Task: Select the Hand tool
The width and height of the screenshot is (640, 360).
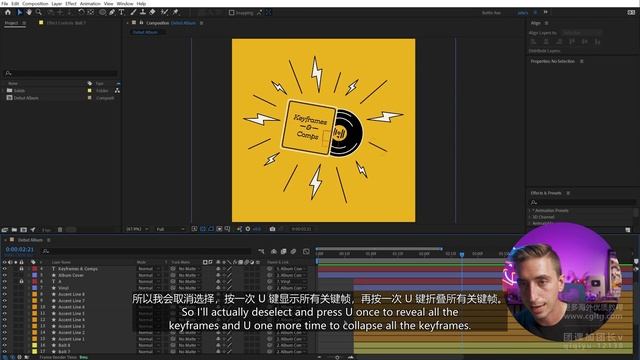Action: click(29, 13)
